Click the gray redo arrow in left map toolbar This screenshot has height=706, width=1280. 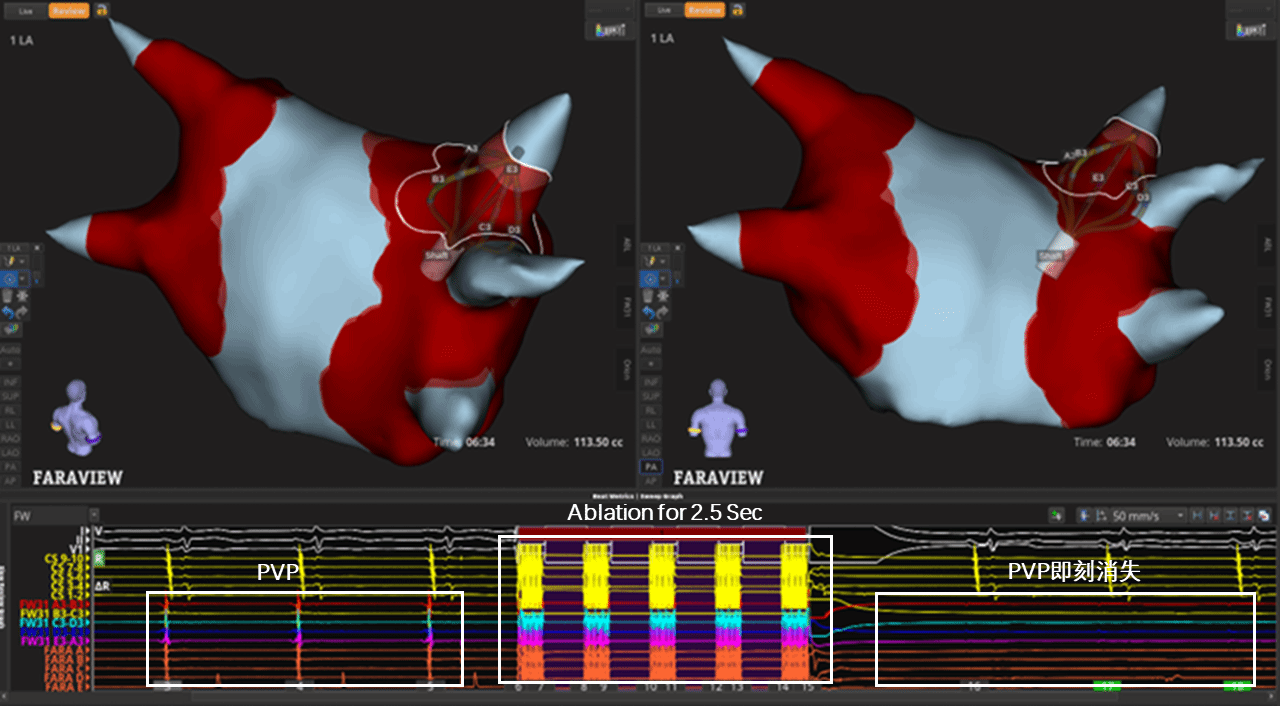pyautogui.click(x=22, y=312)
